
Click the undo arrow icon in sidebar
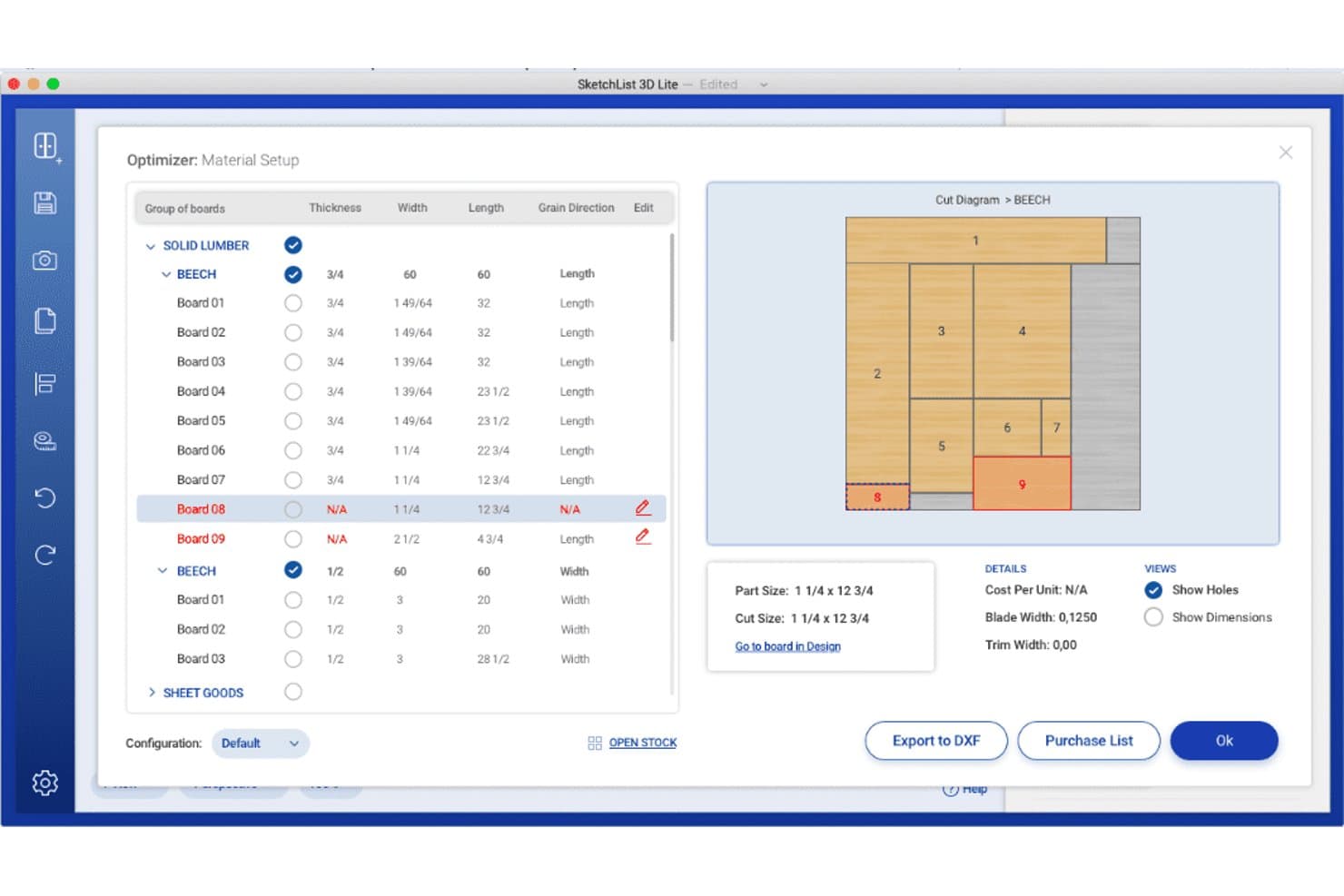click(45, 497)
